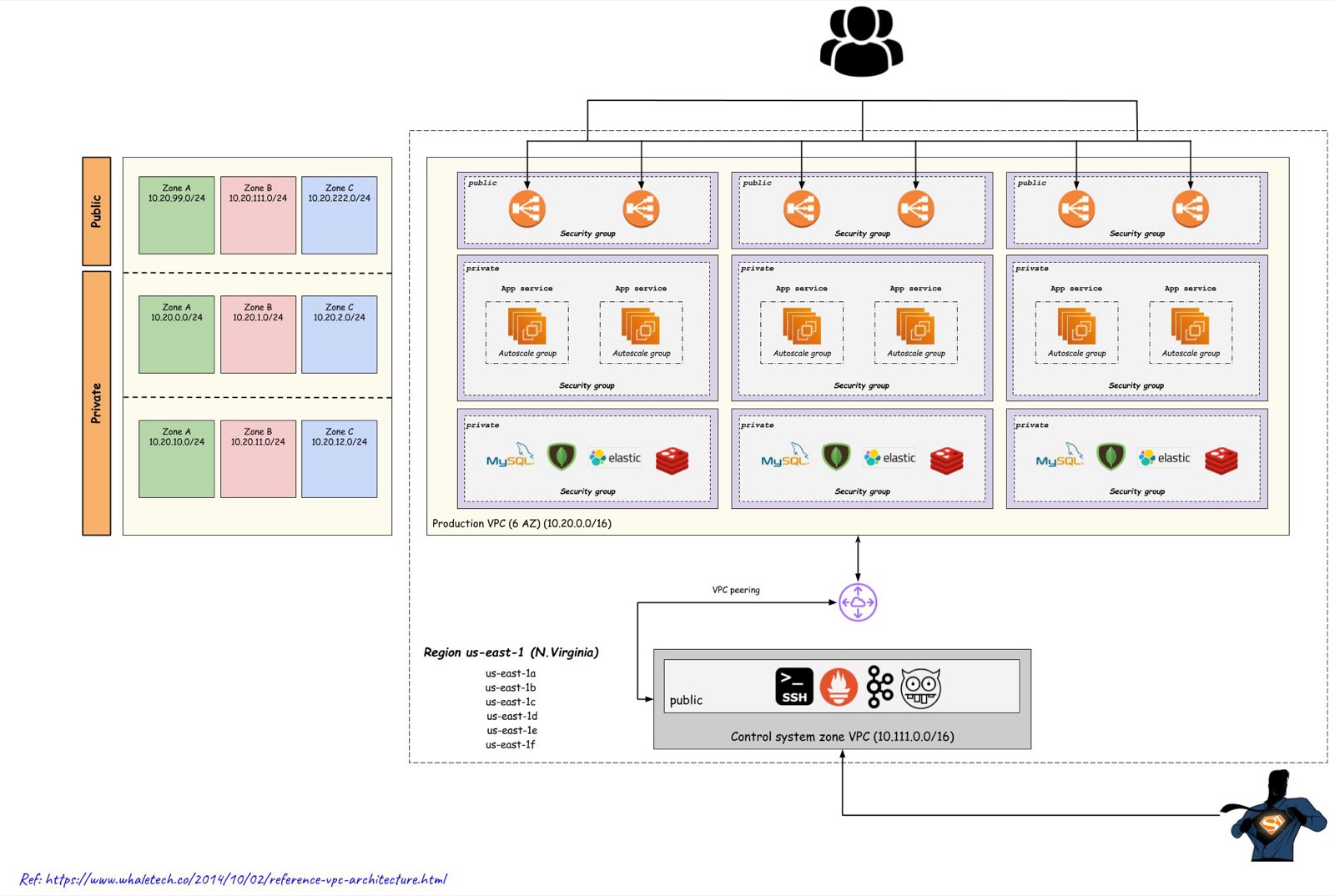
Task: Select first autoscale group icon in right column
Action: click(1076, 326)
